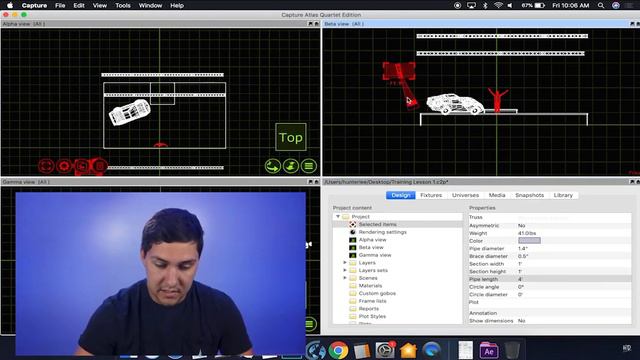Click the Spotlight search icon in menu bar

(601, 5)
